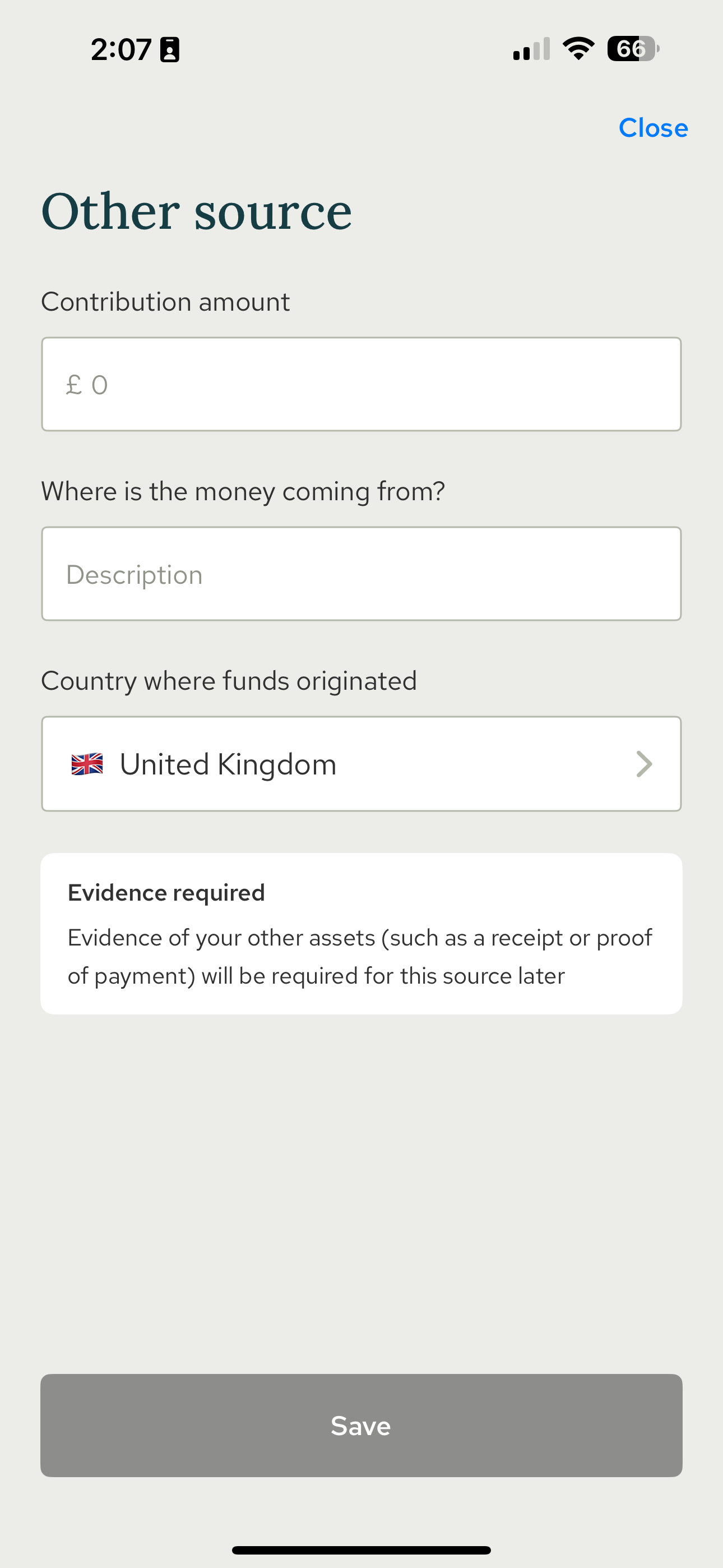
Task: Tap the pound currency symbol
Action: pyautogui.click(x=73, y=385)
